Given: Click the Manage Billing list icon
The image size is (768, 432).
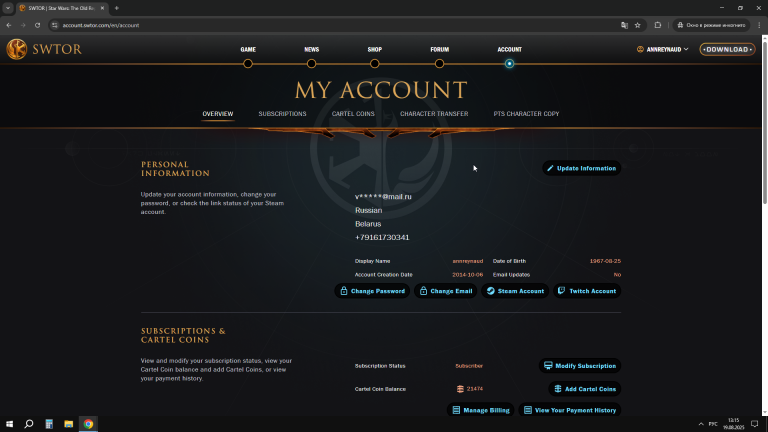Looking at the screenshot, I should click(x=456, y=410).
